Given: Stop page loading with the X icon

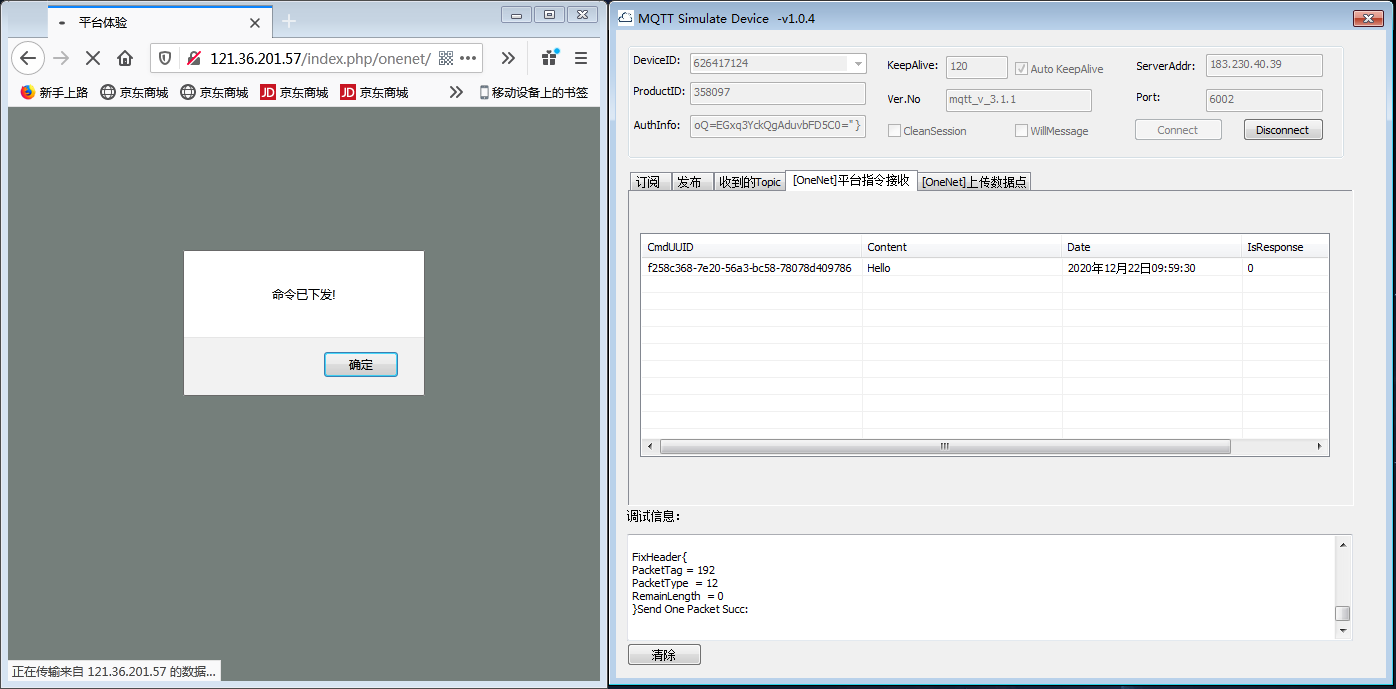Looking at the screenshot, I should pos(93,58).
